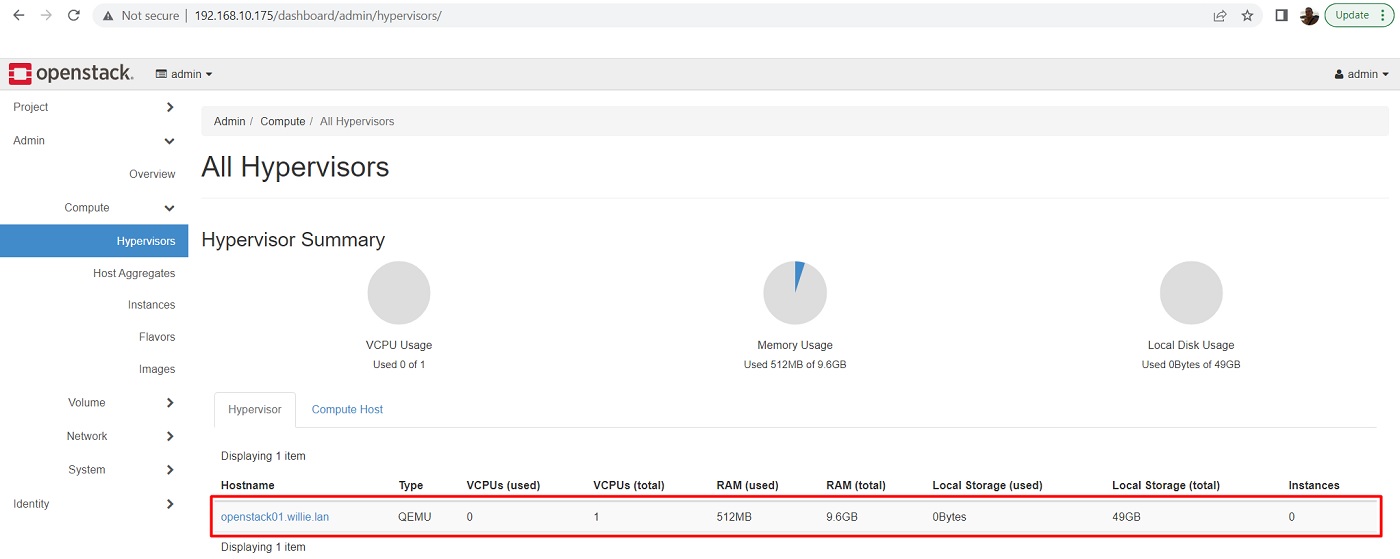Open the openstack01.willie.lan hypervisor link

[x=275, y=517]
